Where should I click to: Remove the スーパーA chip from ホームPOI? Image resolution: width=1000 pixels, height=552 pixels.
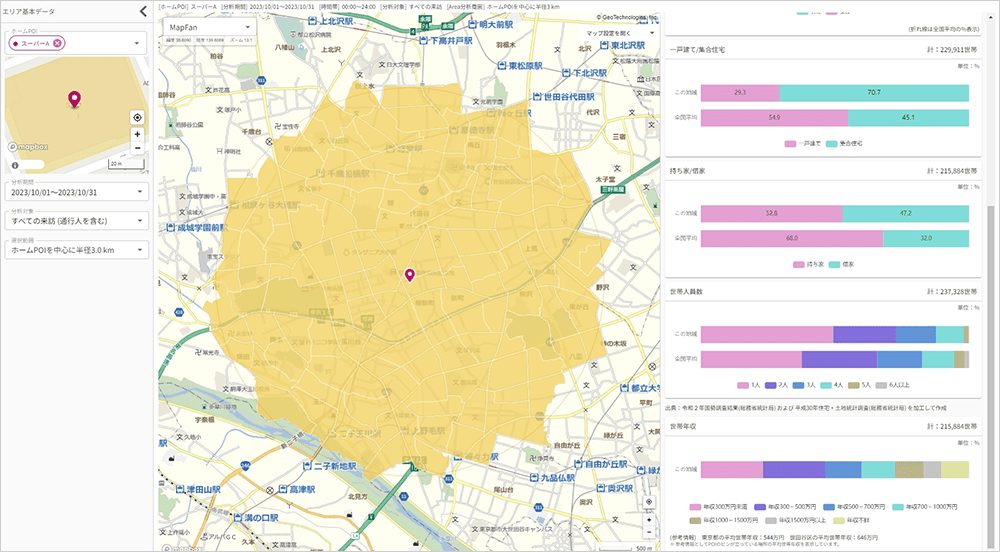pos(58,42)
